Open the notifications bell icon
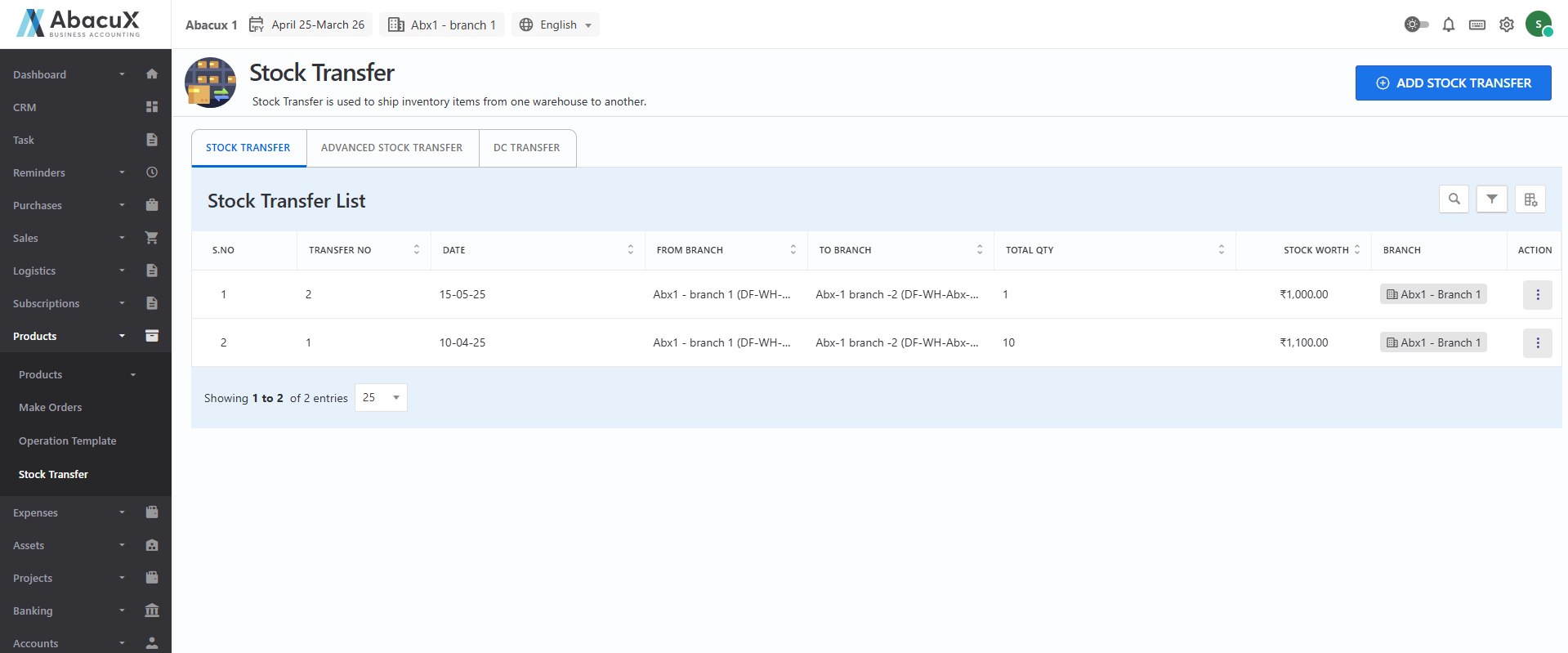The height and width of the screenshot is (653, 1568). (x=1448, y=25)
